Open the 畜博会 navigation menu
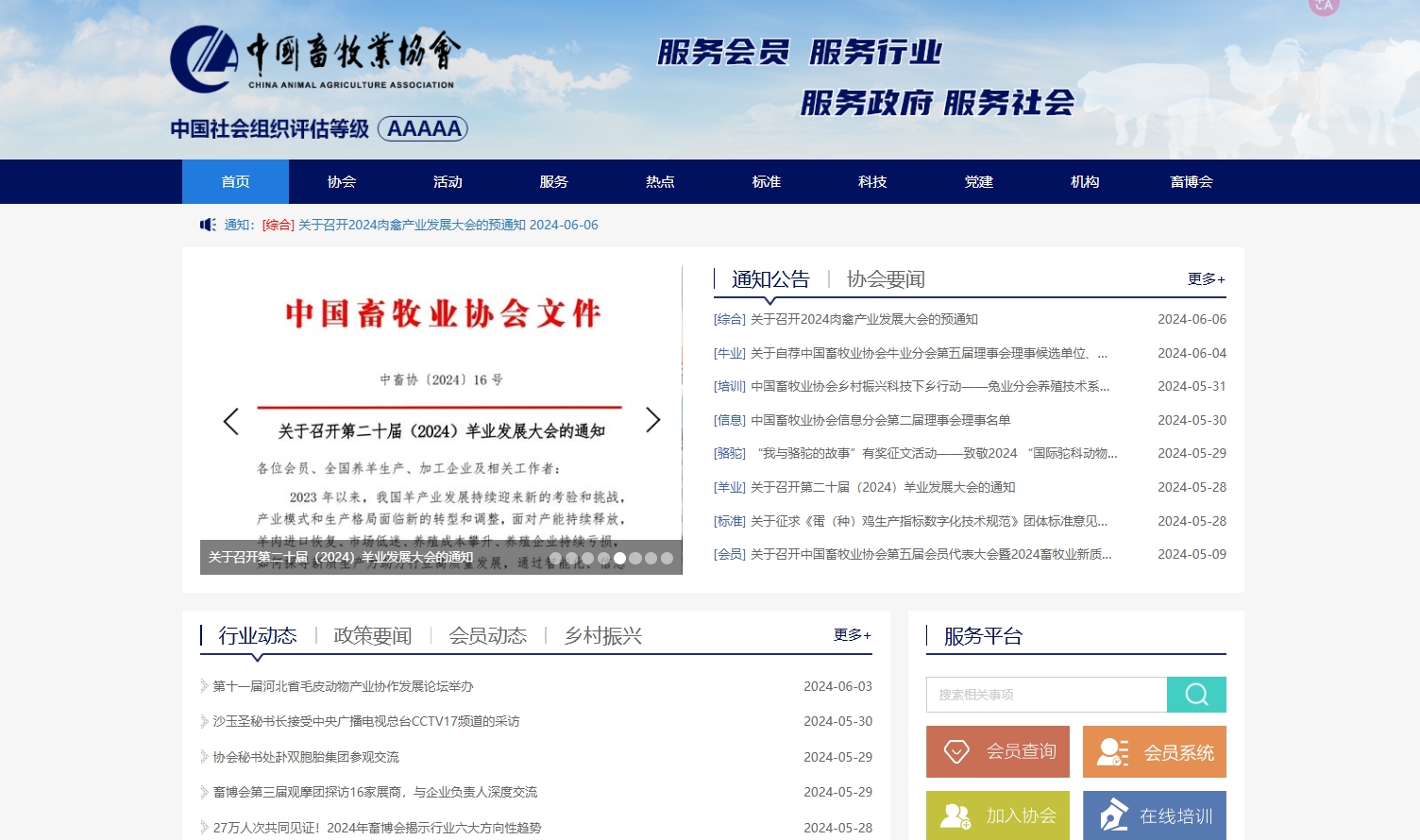 pyautogui.click(x=1192, y=181)
